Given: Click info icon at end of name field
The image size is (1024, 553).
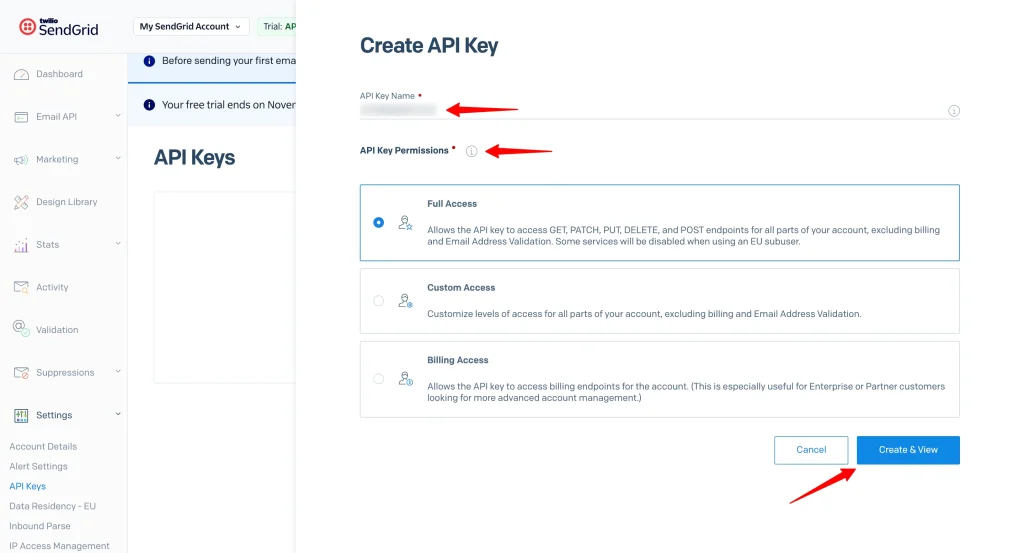Looking at the screenshot, I should coord(953,111).
